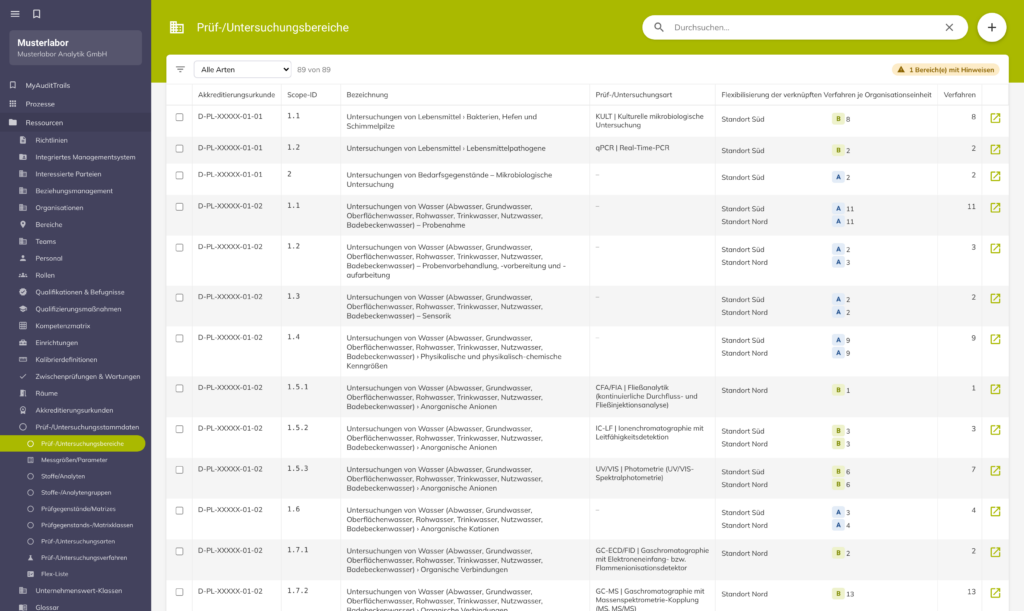Open the Alle Arten dropdown
The width and height of the screenshot is (1024, 611).
pos(242,69)
